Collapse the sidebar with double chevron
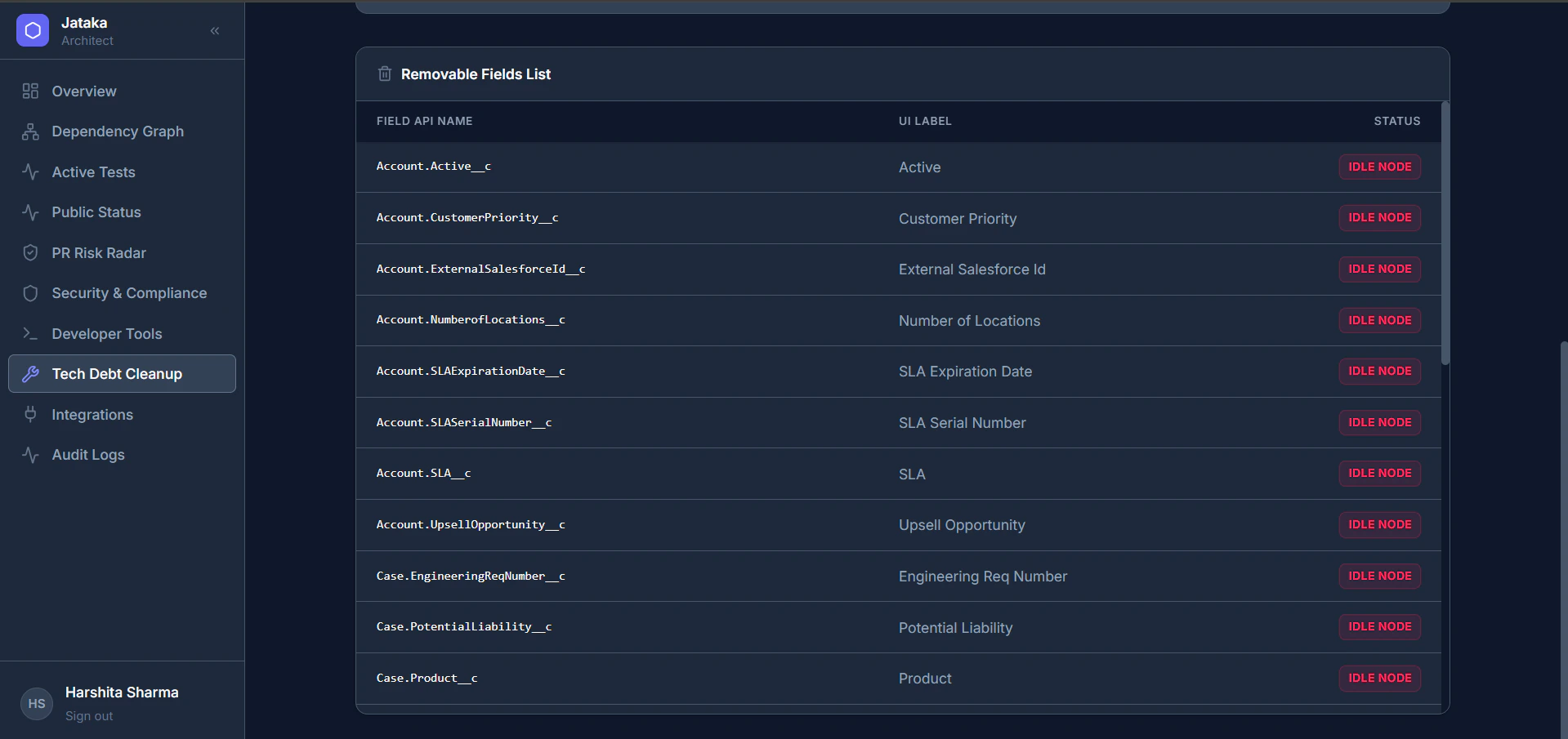 point(215,31)
